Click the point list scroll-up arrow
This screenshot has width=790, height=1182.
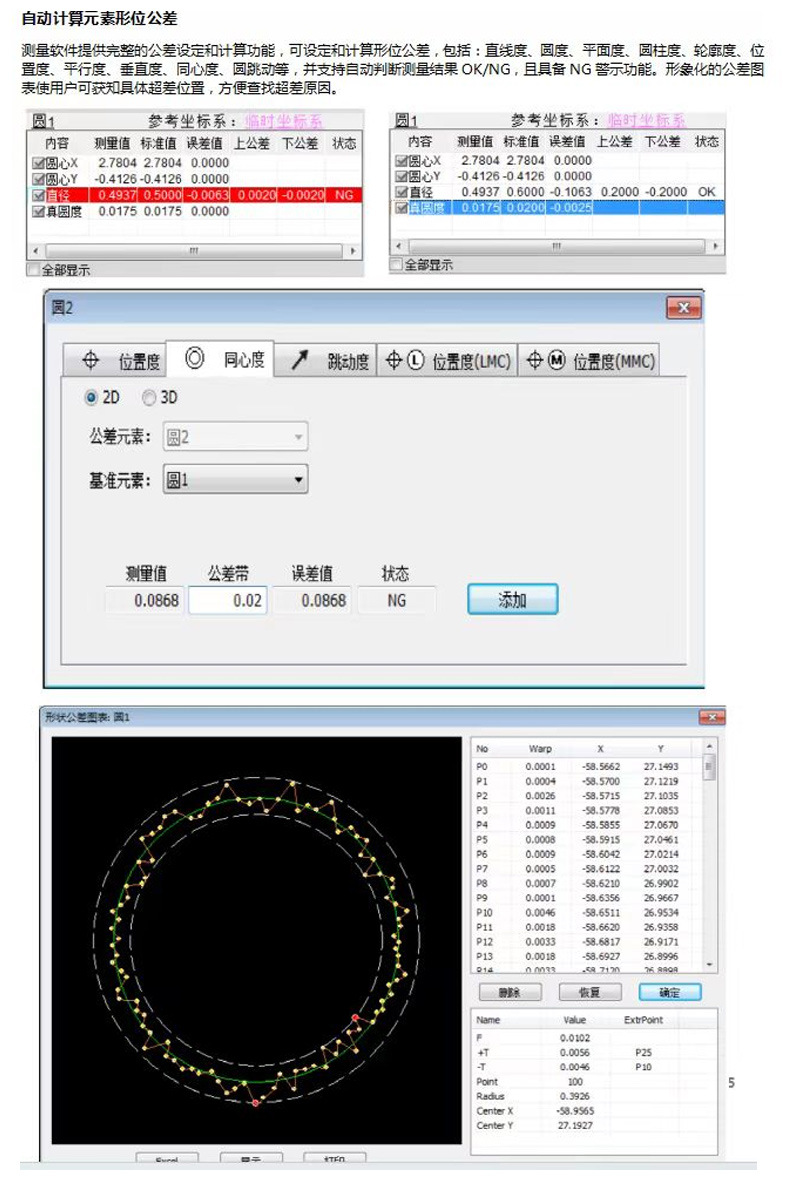click(x=709, y=746)
